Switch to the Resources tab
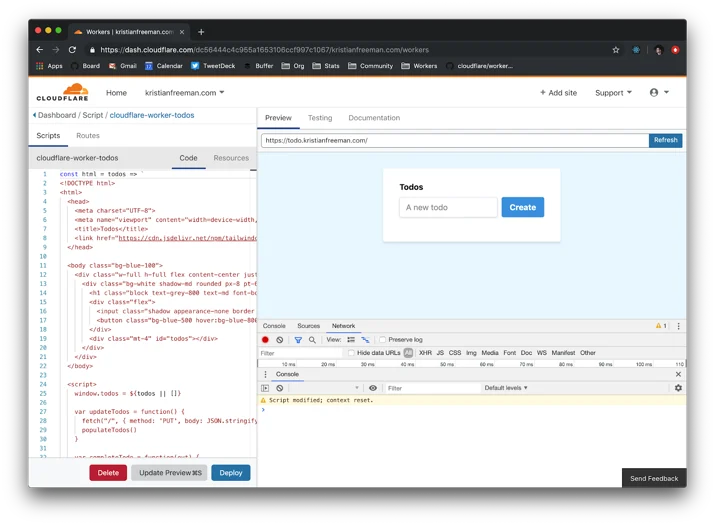 coord(231,158)
